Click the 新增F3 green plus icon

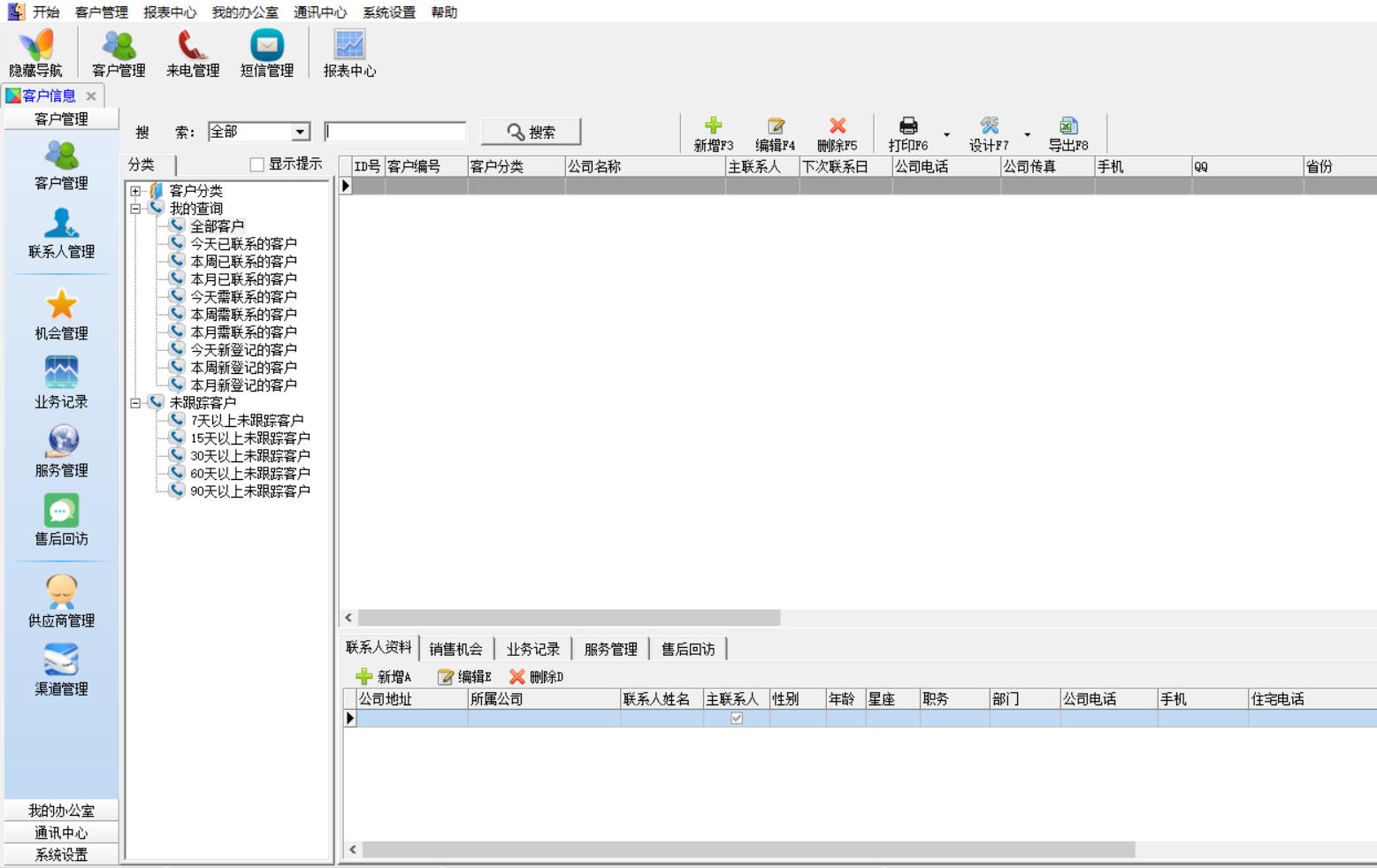click(713, 126)
